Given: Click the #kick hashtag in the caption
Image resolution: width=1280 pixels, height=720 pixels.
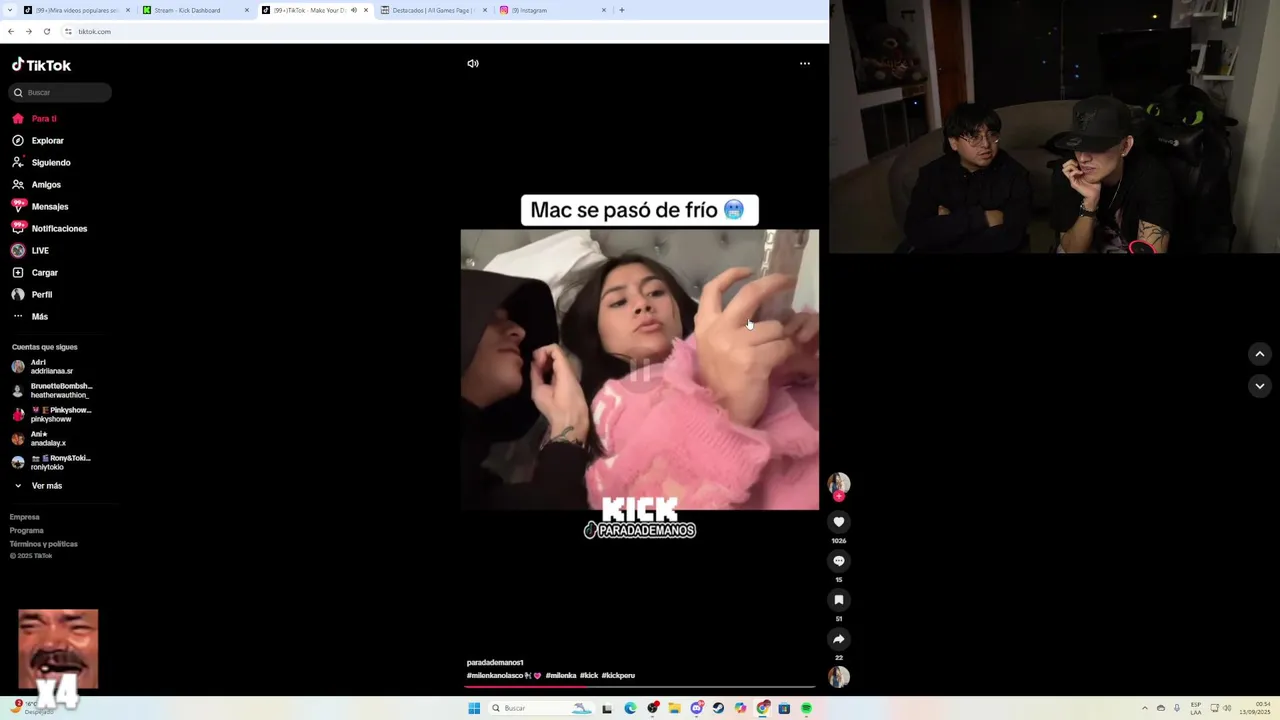Looking at the screenshot, I should click(589, 676).
